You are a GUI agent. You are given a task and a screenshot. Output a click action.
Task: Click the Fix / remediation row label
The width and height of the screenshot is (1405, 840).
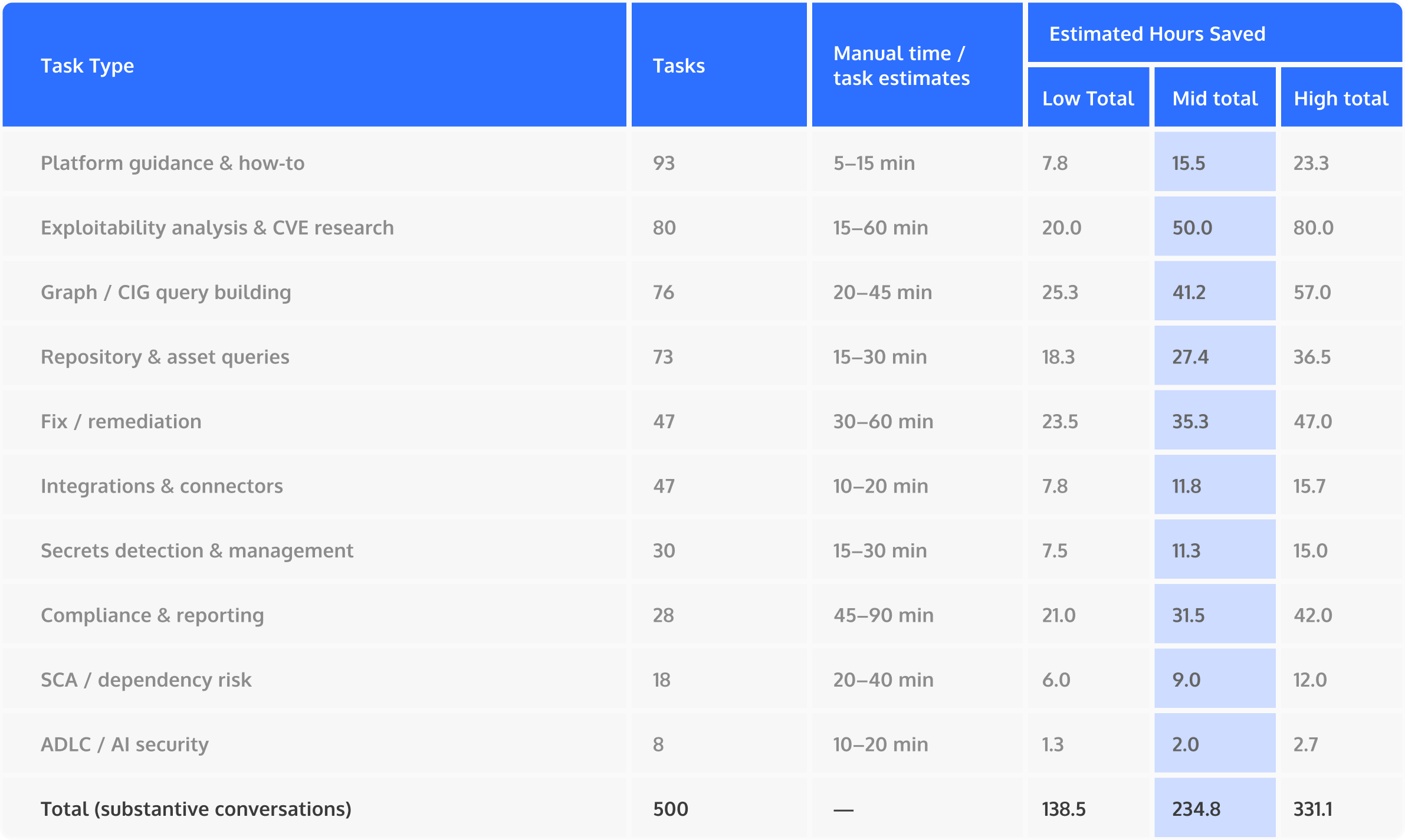(x=121, y=421)
